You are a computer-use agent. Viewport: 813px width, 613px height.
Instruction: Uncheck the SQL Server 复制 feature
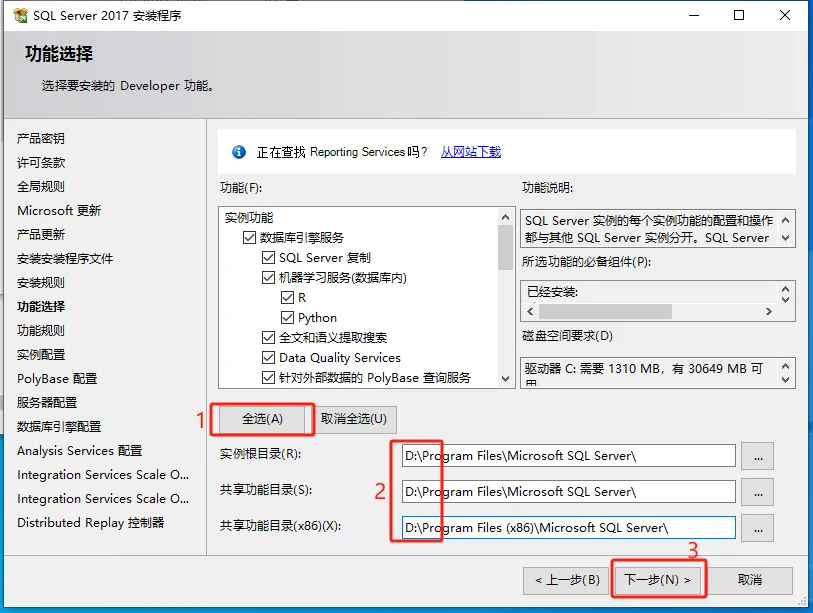click(x=269, y=258)
